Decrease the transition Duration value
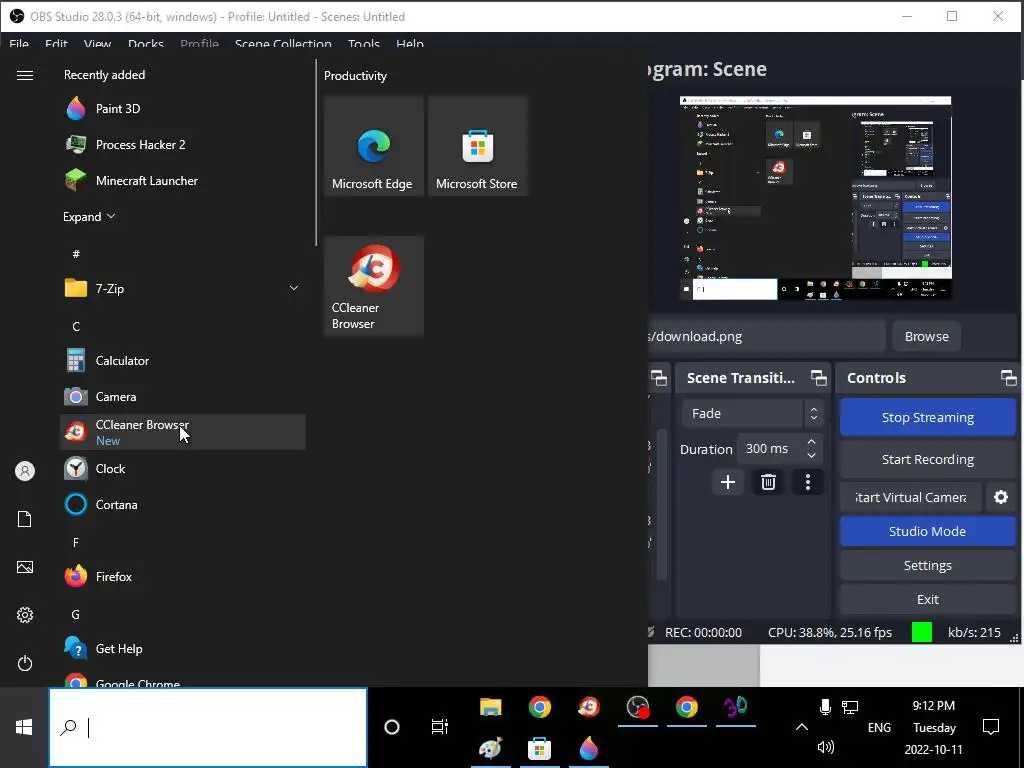The image size is (1024, 768). tap(811, 456)
